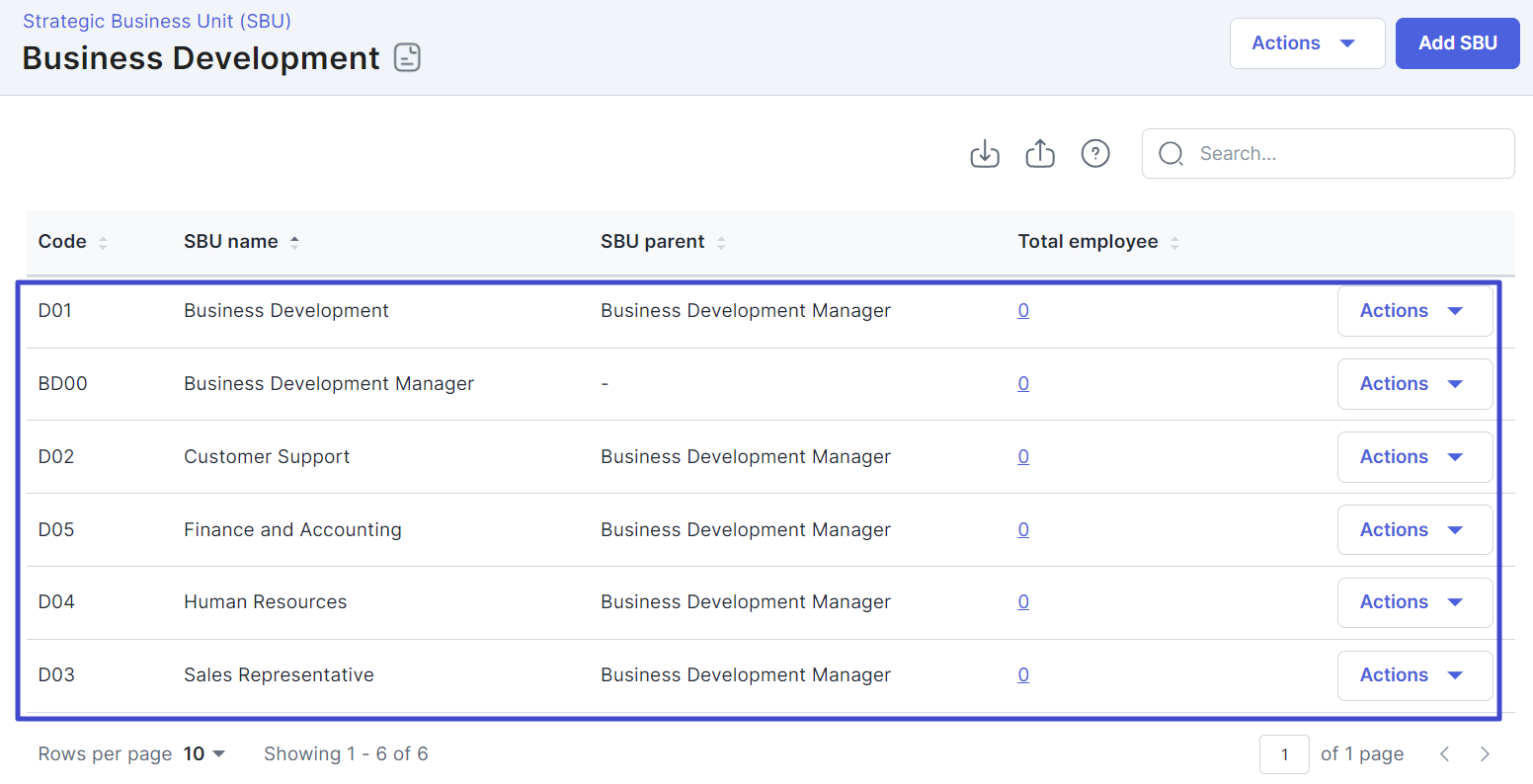Click the page number input field
Image resolution: width=1533 pixels, height=784 pixels.
(x=1284, y=754)
